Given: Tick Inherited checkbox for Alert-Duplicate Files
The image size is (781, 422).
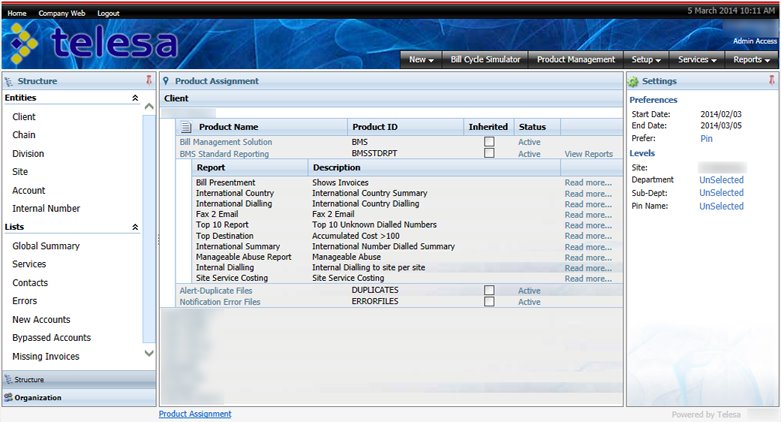Looking at the screenshot, I should pyautogui.click(x=489, y=290).
